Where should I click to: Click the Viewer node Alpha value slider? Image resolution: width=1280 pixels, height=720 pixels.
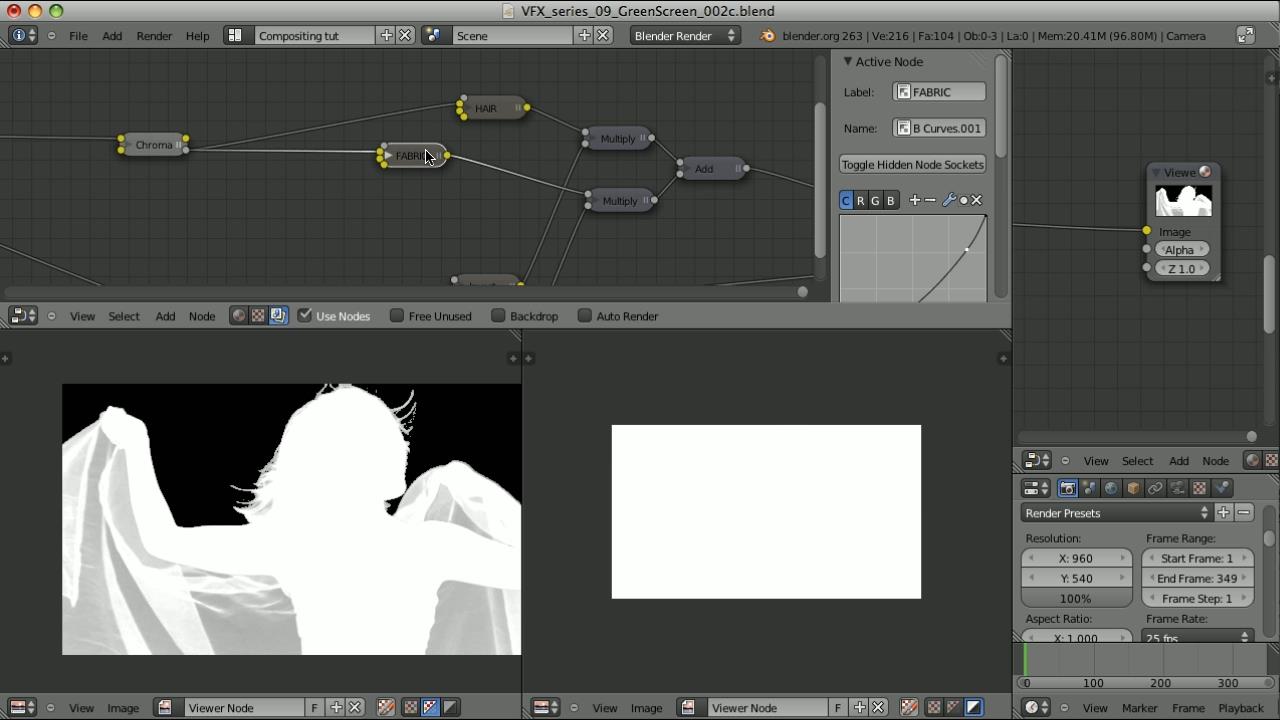pyautogui.click(x=1181, y=250)
